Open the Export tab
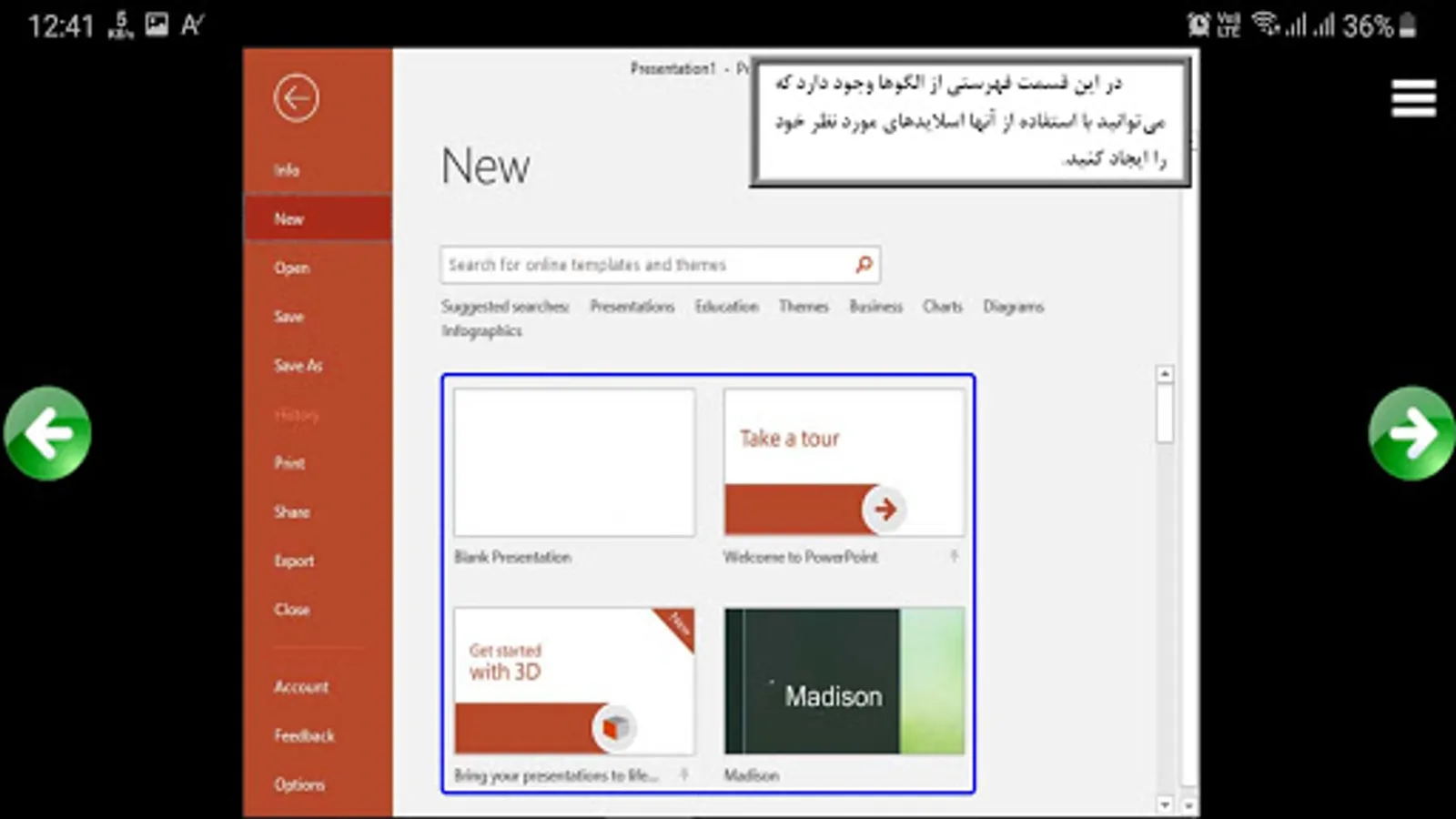 [294, 561]
